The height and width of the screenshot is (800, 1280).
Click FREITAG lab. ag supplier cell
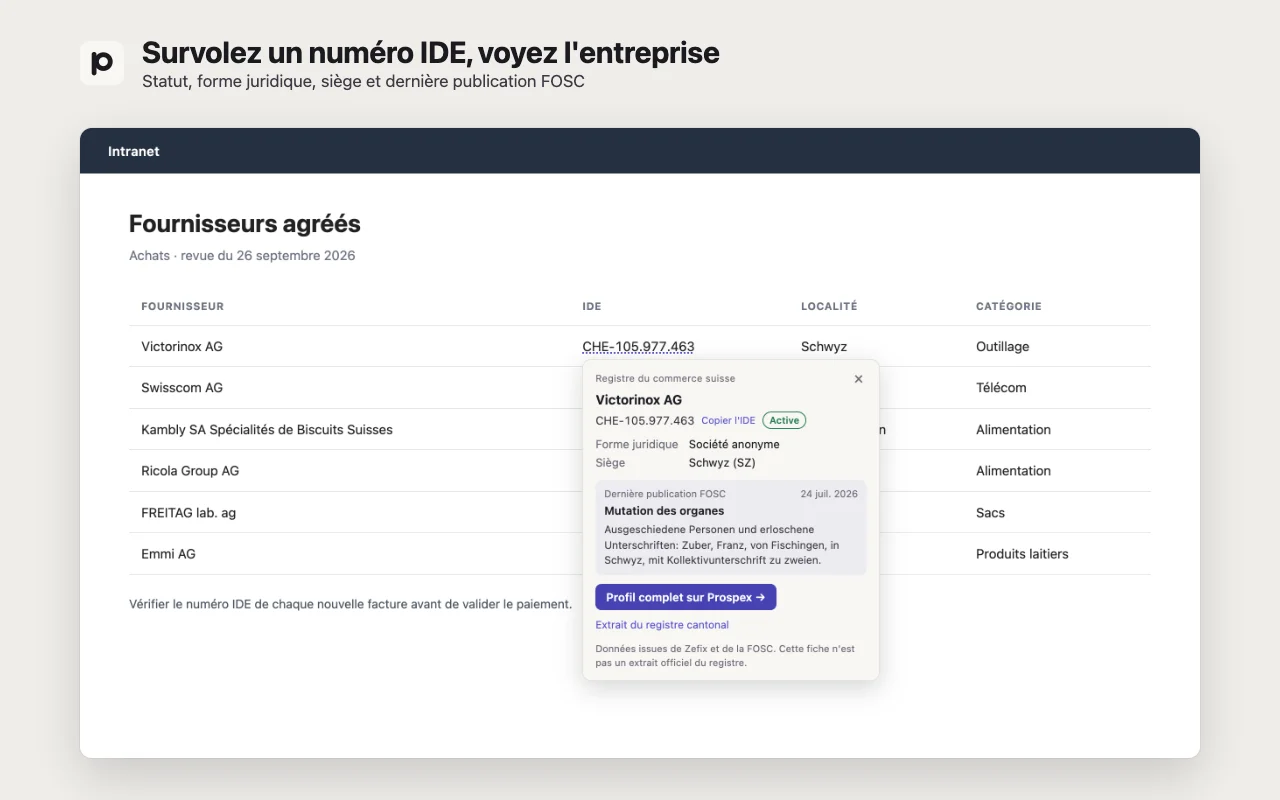coord(188,513)
